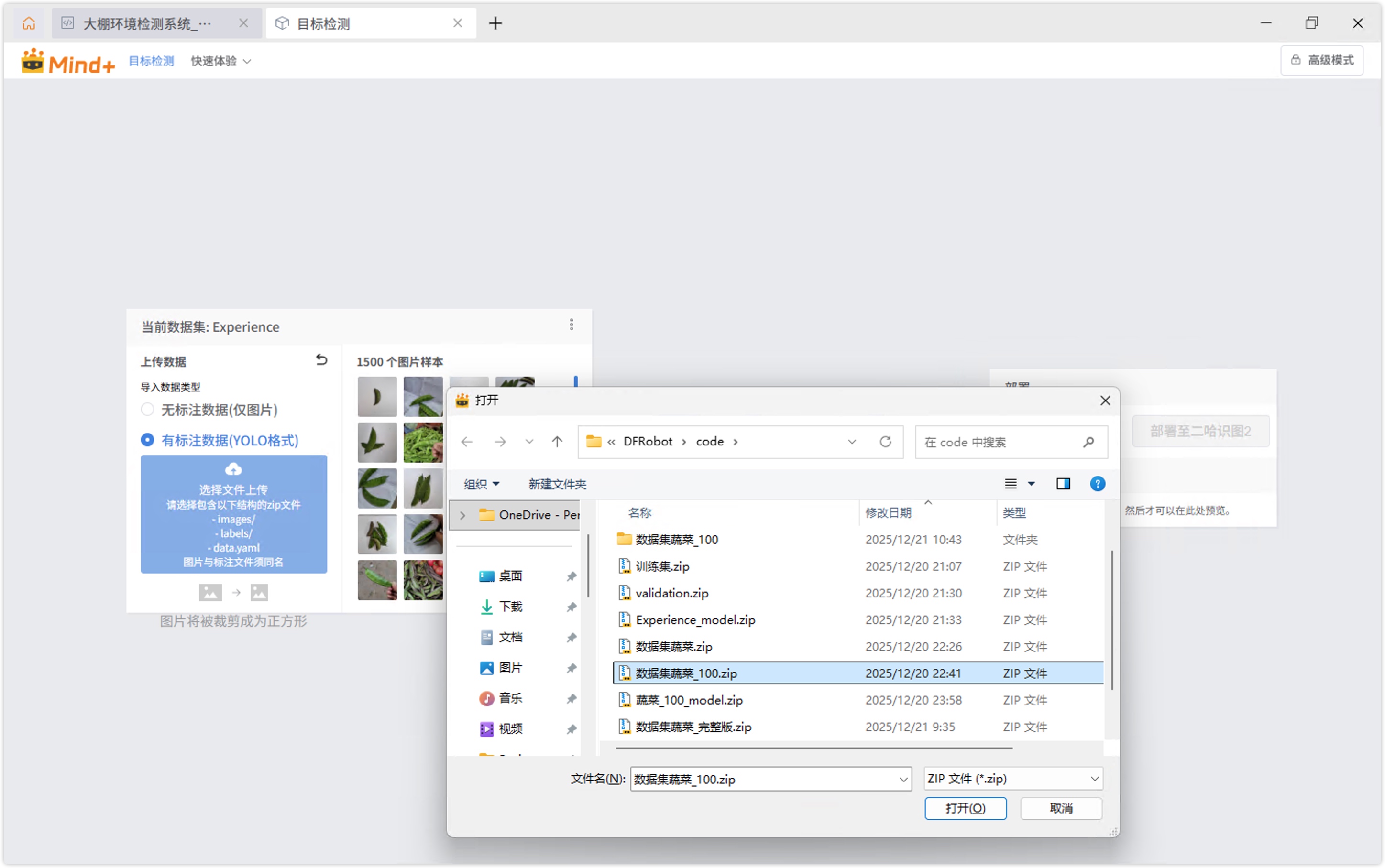Select 无标注数据(仅图片) radio option
The height and width of the screenshot is (868, 1385).
(x=148, y=410)
